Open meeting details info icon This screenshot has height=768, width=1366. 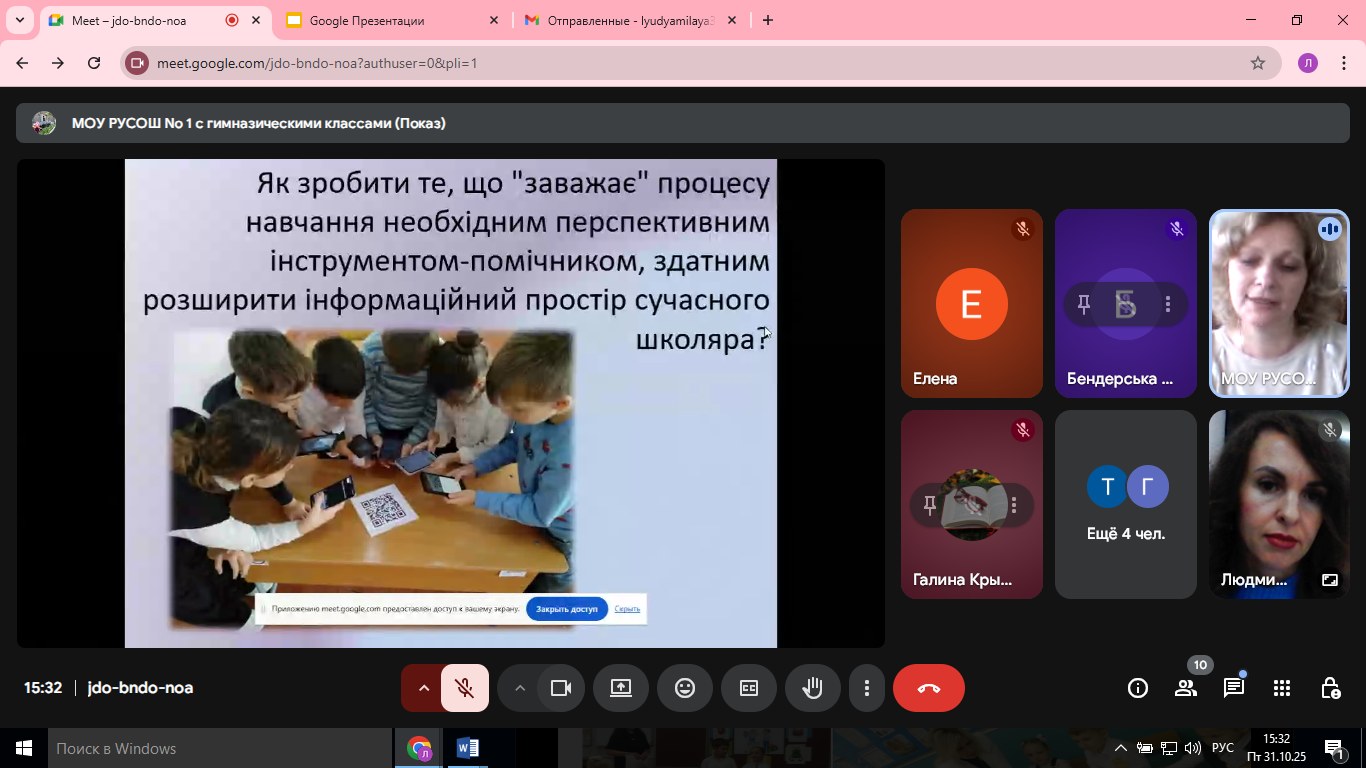[x=1137, y=688]
